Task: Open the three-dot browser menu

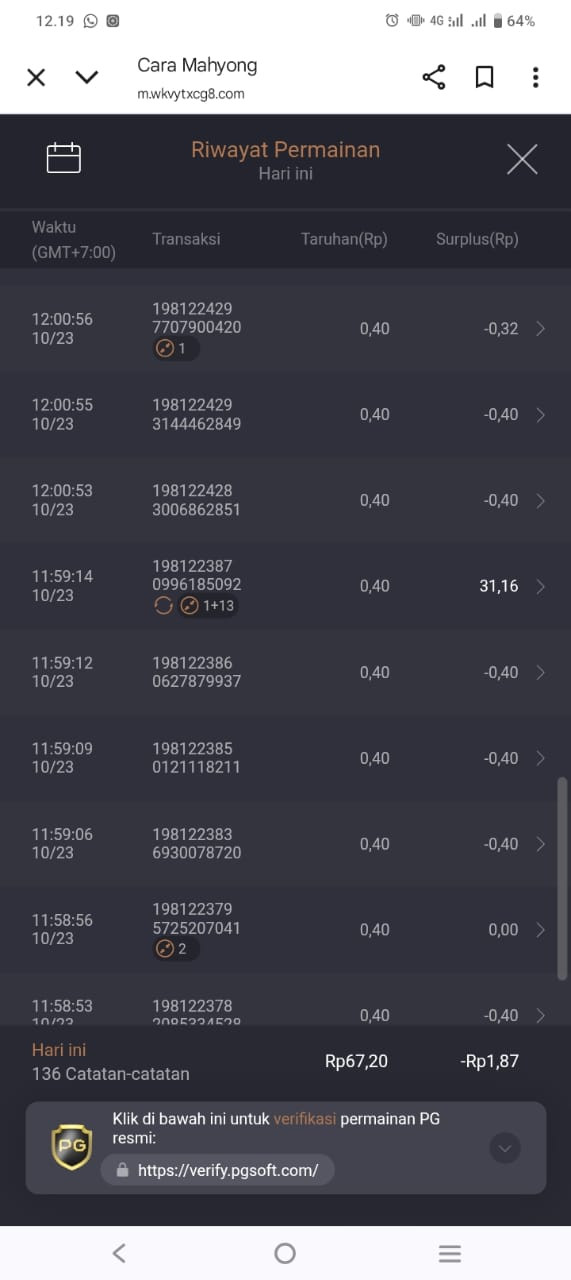Action: (536, 77)
